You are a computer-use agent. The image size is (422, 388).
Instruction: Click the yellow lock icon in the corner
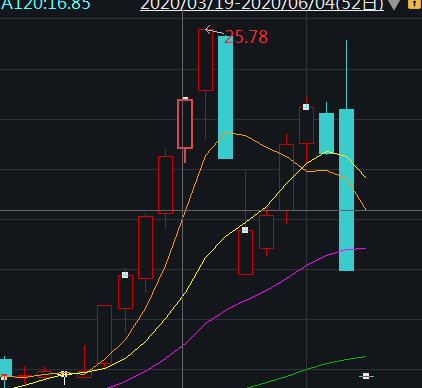click(414, 4)
